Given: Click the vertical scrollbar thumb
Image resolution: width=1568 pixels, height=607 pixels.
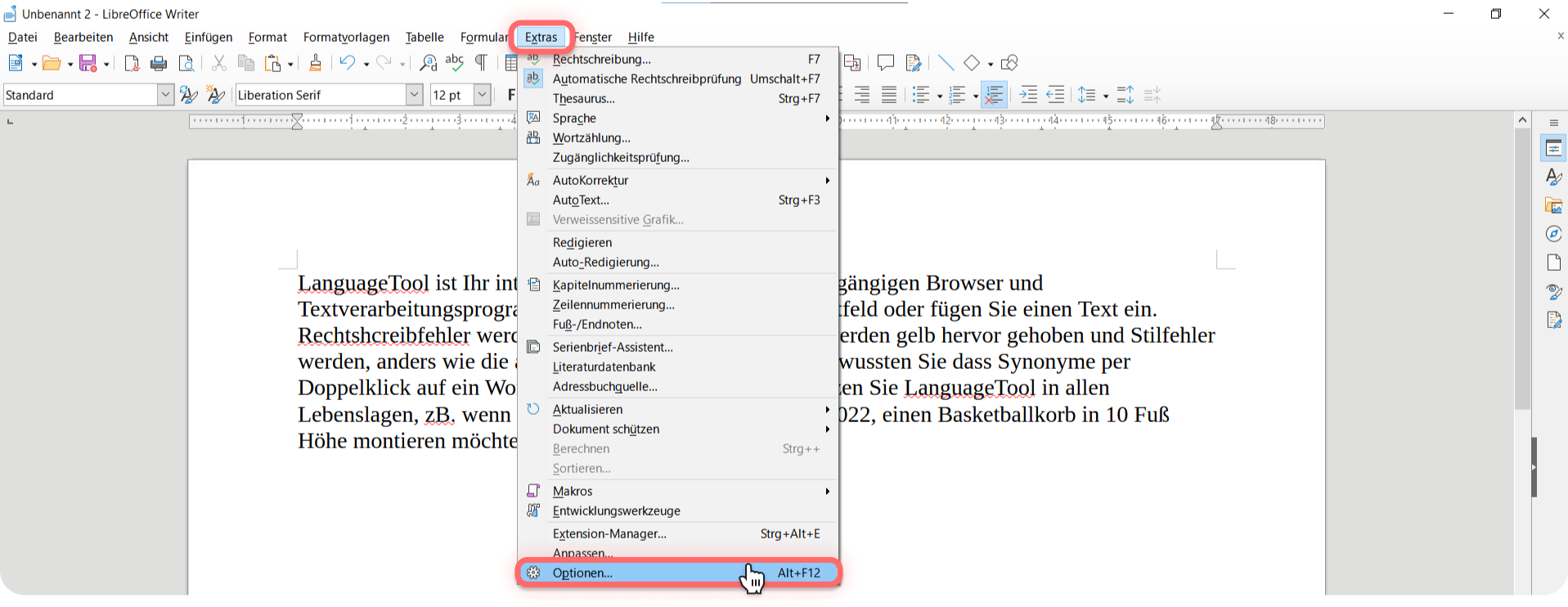Looking at the screenshot, I should 1522,268.
